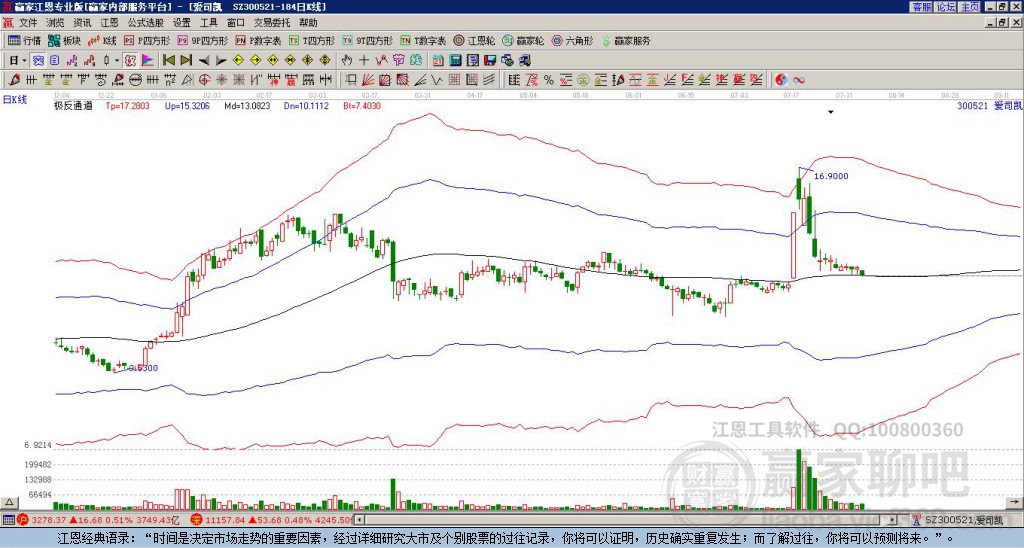Click the 论坛 forum button

tap(946, 7)
